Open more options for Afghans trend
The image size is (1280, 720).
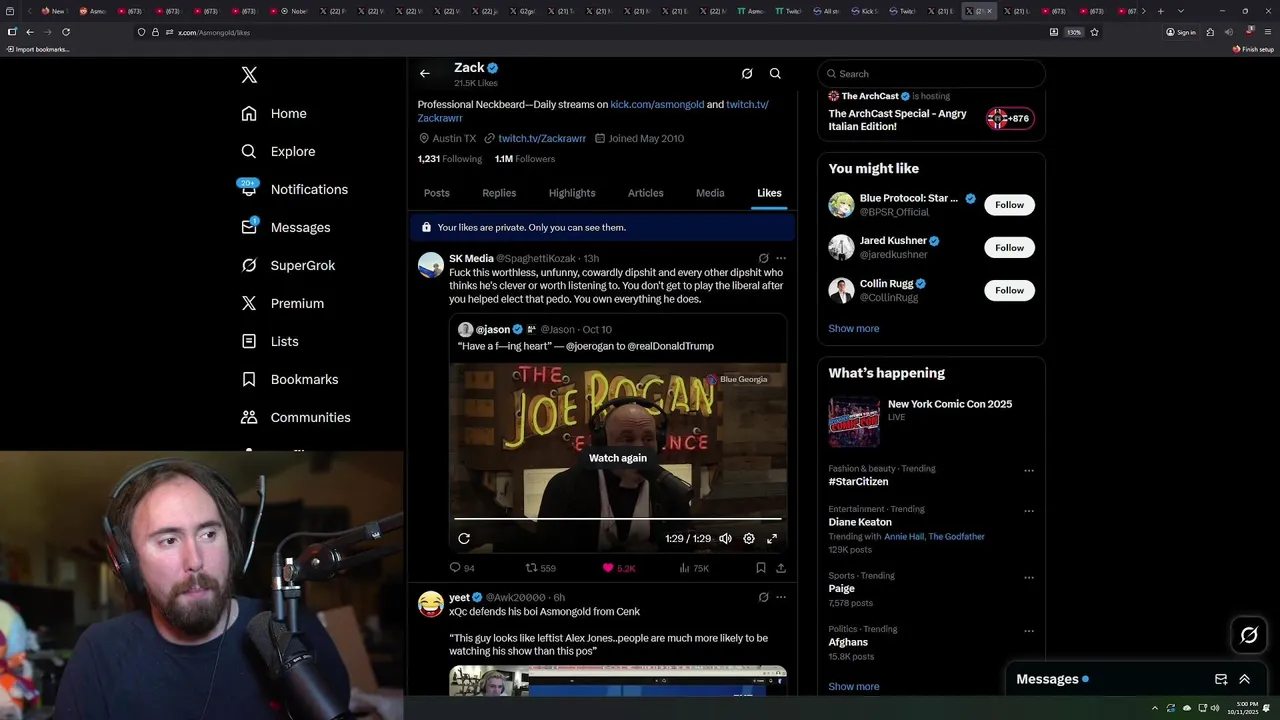(1029, 632)
